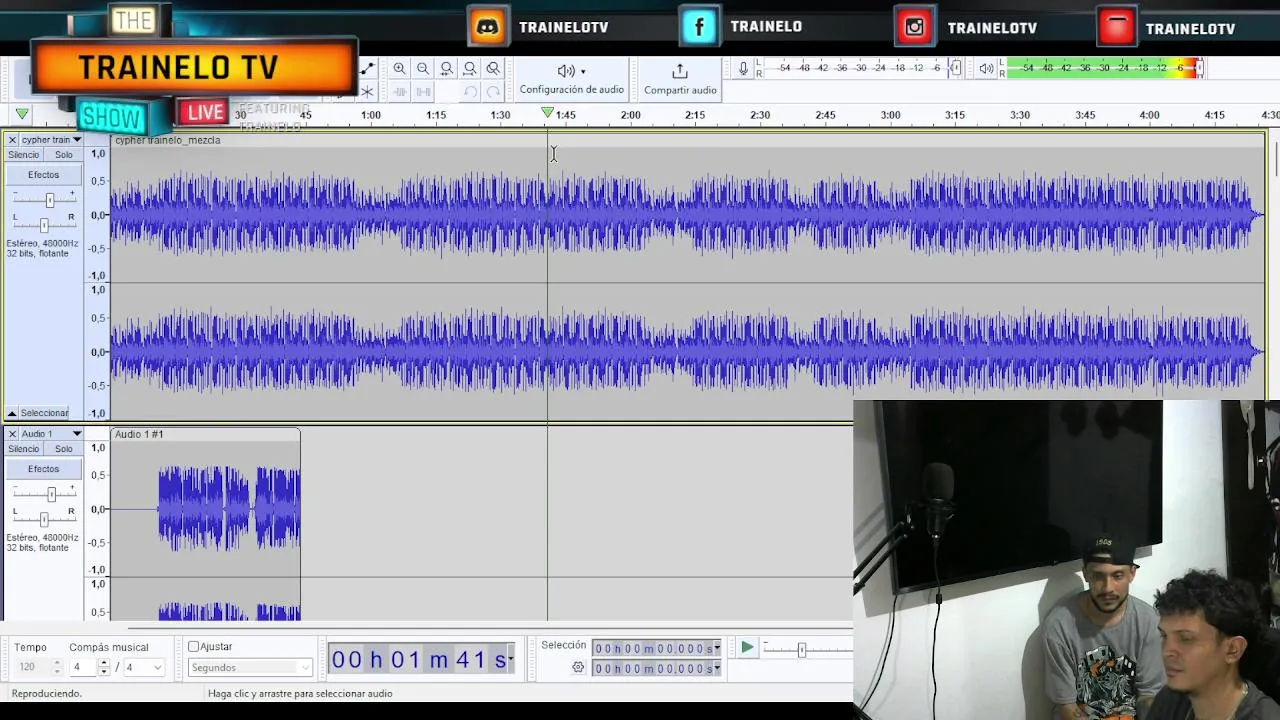Open the cypher train track dropdown menu

click(x=76, y=140)
